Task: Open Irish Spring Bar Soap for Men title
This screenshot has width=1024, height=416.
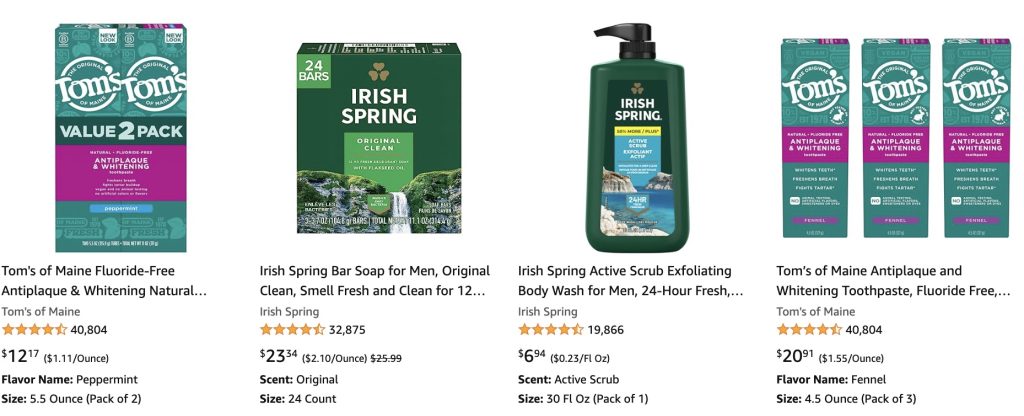Action: (374, 281)
